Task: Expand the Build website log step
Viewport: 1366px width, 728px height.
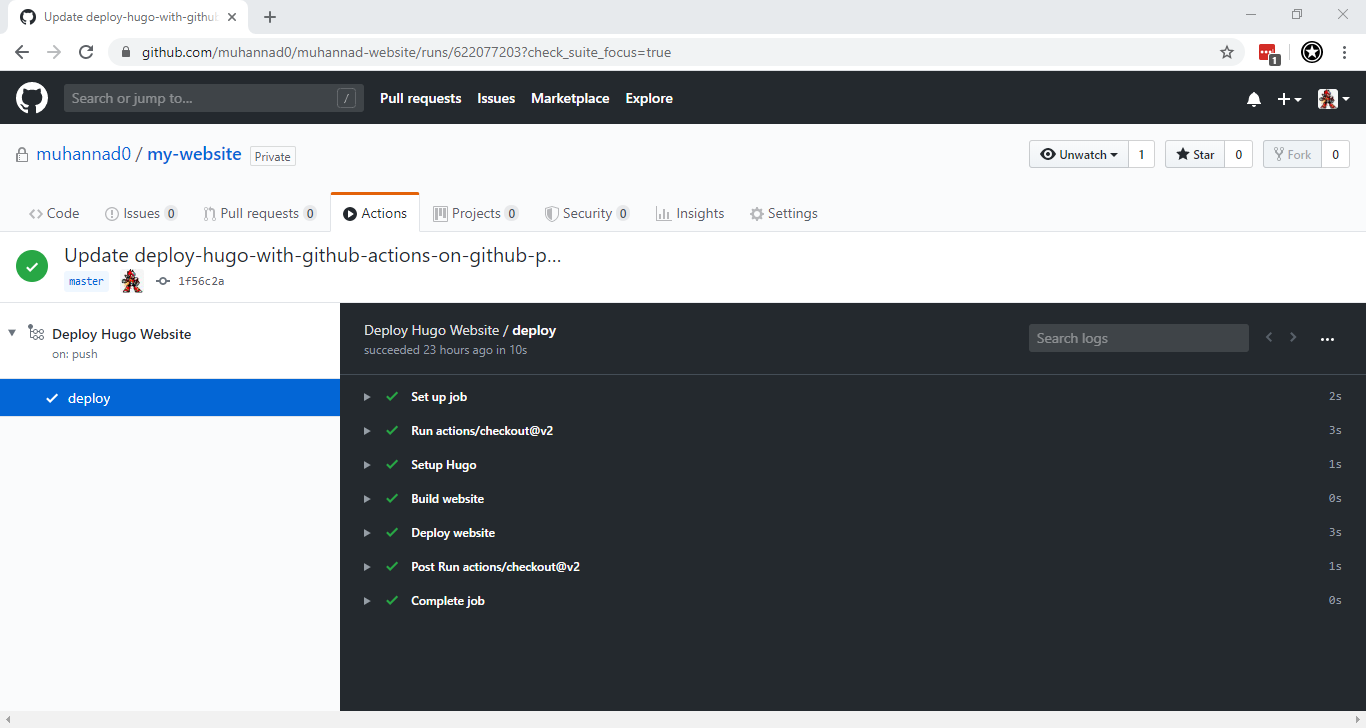Action: [367, 498]
